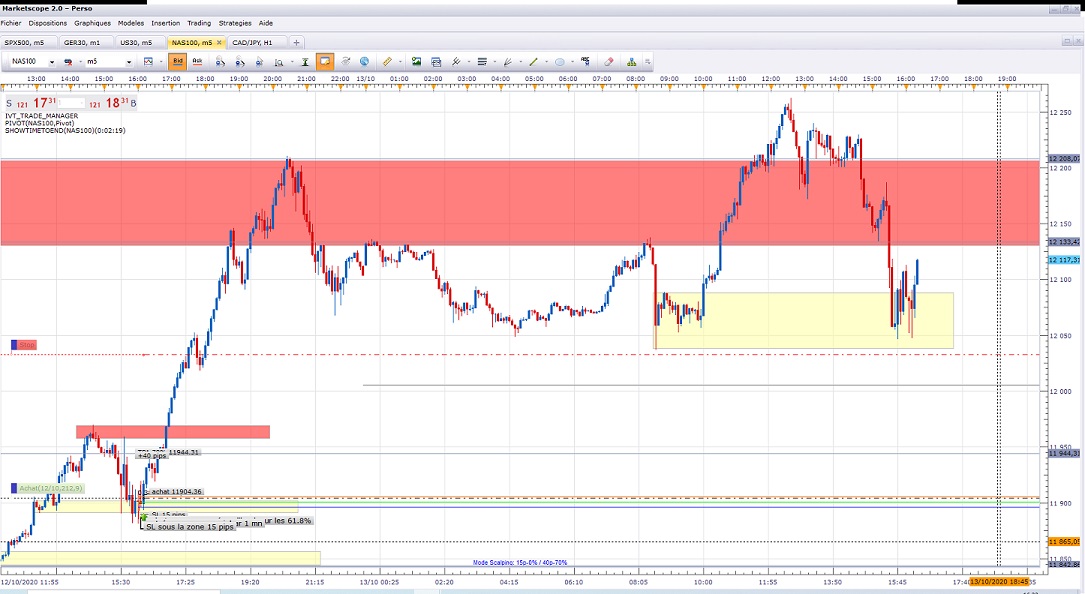Click the 12 117,31 current price tag
This screenshot has width=1085, height=594.
tap(1064, 260)
